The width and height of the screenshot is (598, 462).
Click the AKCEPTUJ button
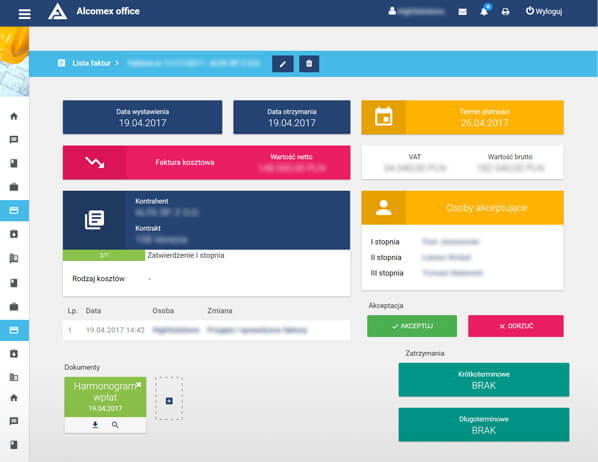412,326
